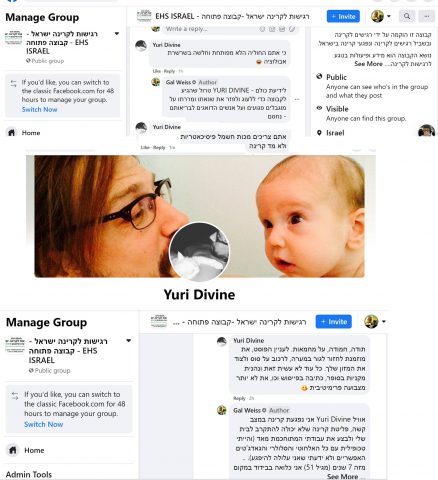Viewport: 438px width, 480px height.
Task: Select Admin Tools in lower sidebar
Action: pyautogui.click(x=29, y=474)
